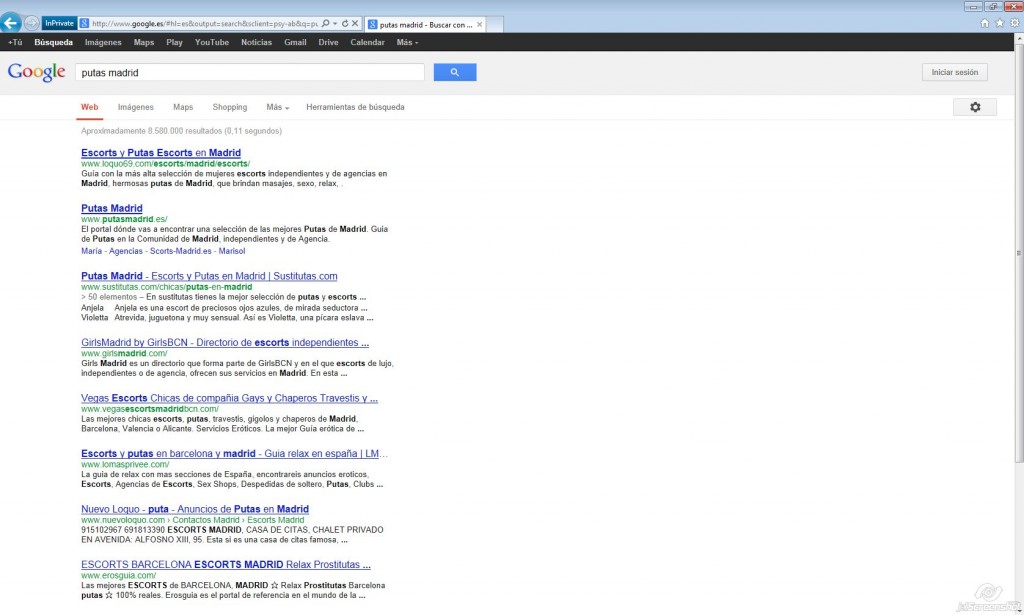Click the green URL 'www.girlsmadrid.com/'
This screenshot has width=1024, height=615.
point(124,353)
